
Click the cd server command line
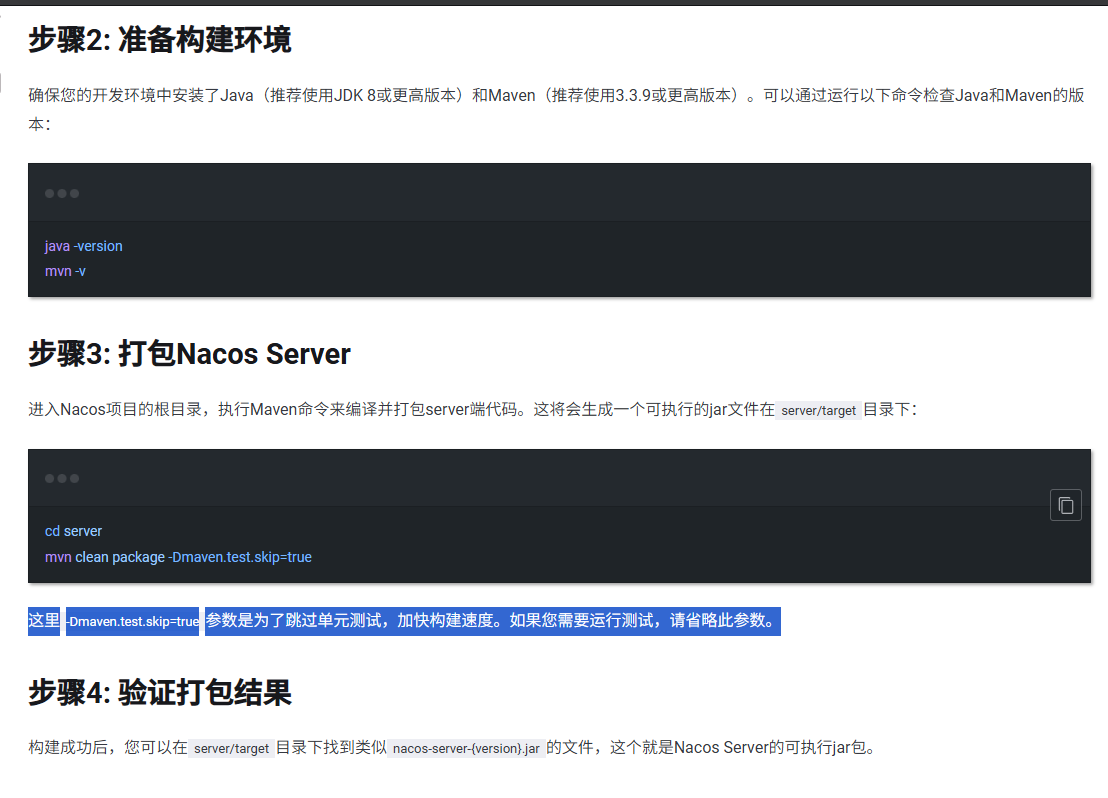73,531
